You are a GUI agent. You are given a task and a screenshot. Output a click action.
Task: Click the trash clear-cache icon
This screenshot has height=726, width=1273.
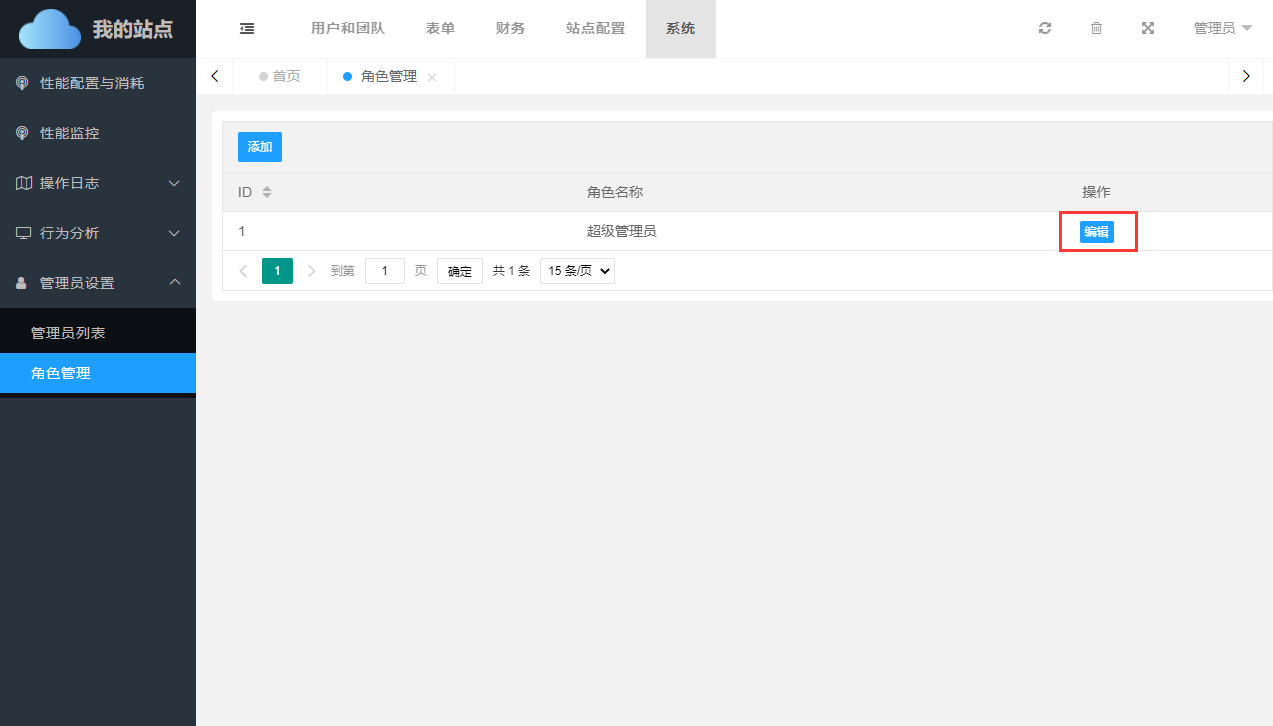tap(1096, 29)
